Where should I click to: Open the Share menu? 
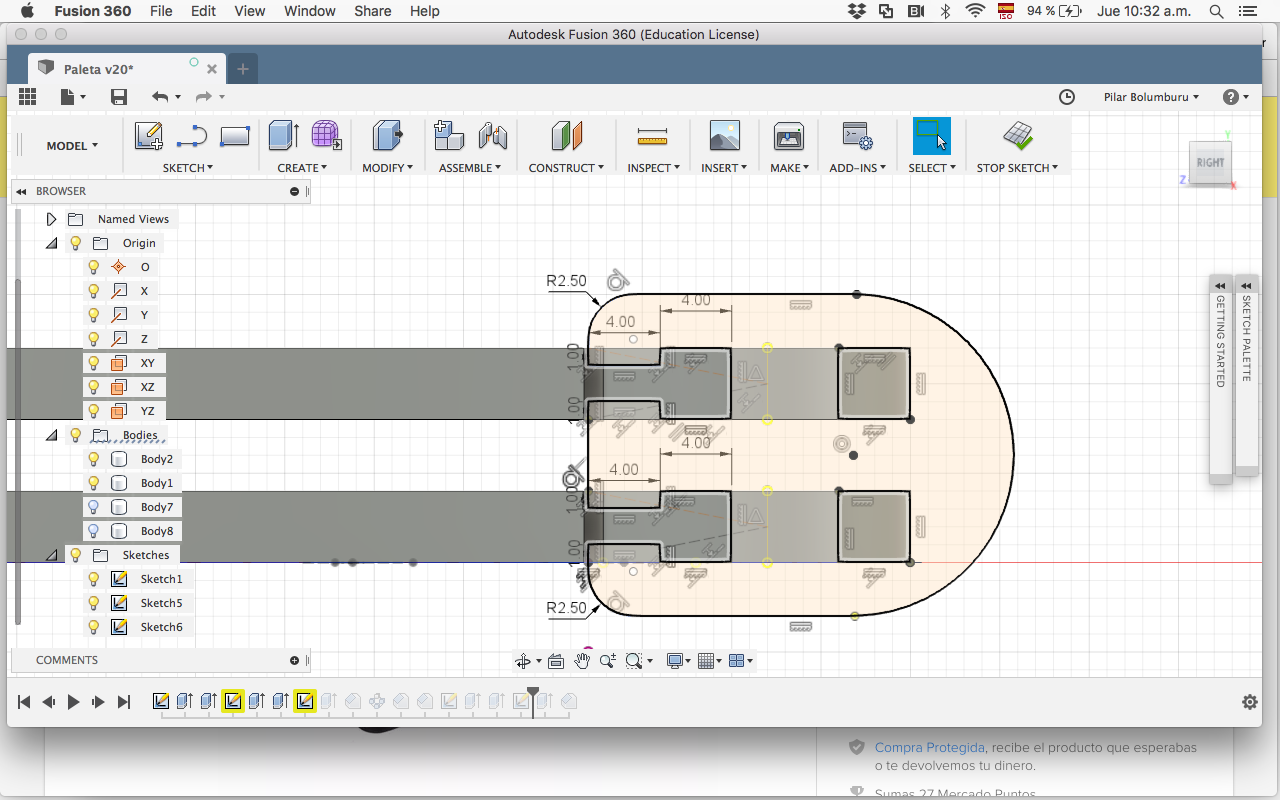373,11
